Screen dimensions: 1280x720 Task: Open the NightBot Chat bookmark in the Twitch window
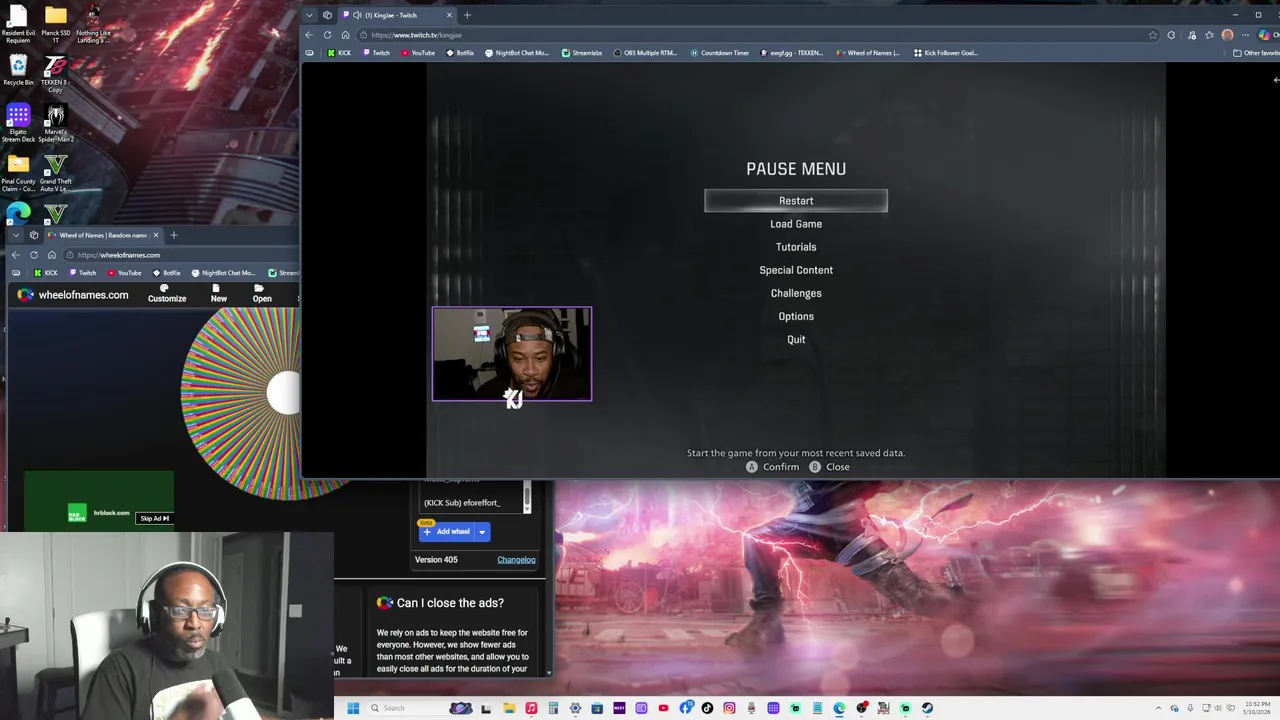pos(517,53)
